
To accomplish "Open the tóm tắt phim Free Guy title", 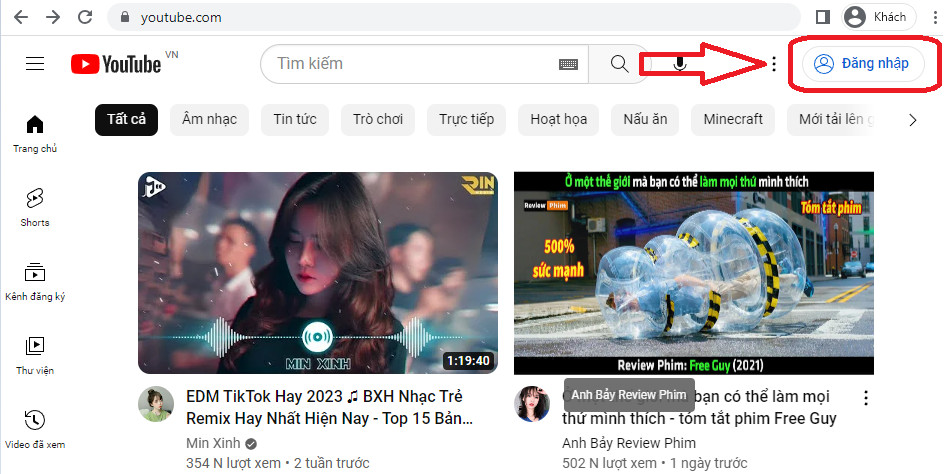I will point(699,408).
